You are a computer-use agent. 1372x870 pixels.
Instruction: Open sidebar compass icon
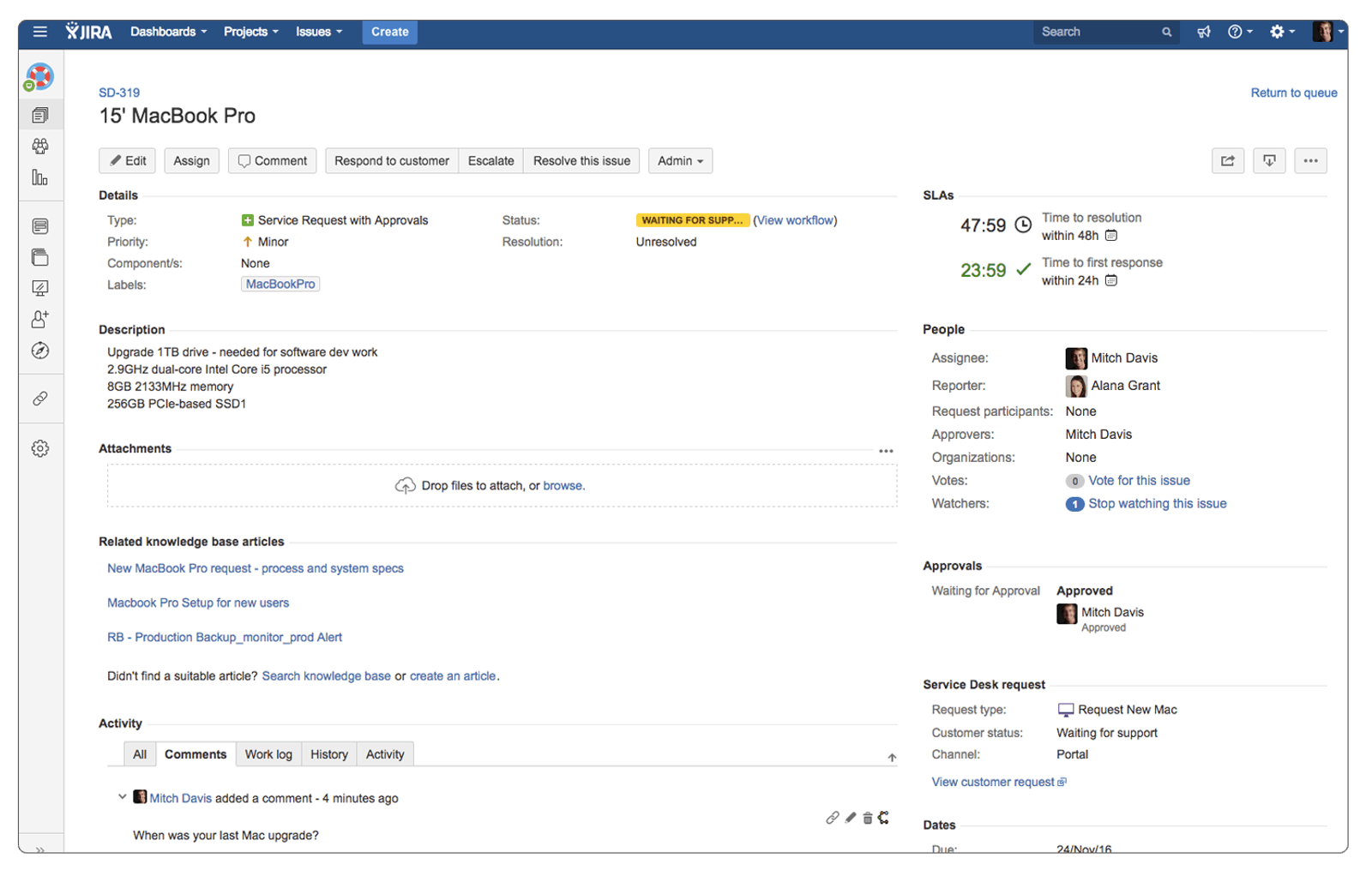[x=39, y=351]
